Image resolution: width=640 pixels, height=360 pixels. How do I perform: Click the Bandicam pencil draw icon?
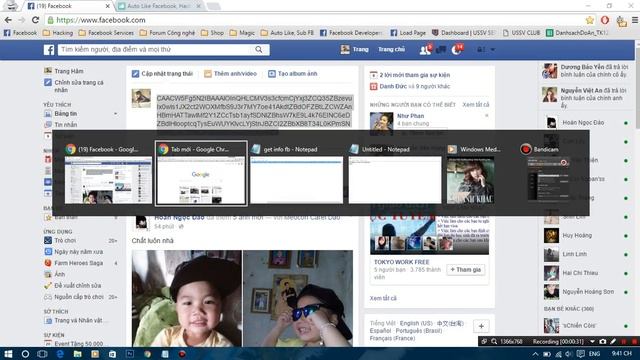(x=613, y=341)
